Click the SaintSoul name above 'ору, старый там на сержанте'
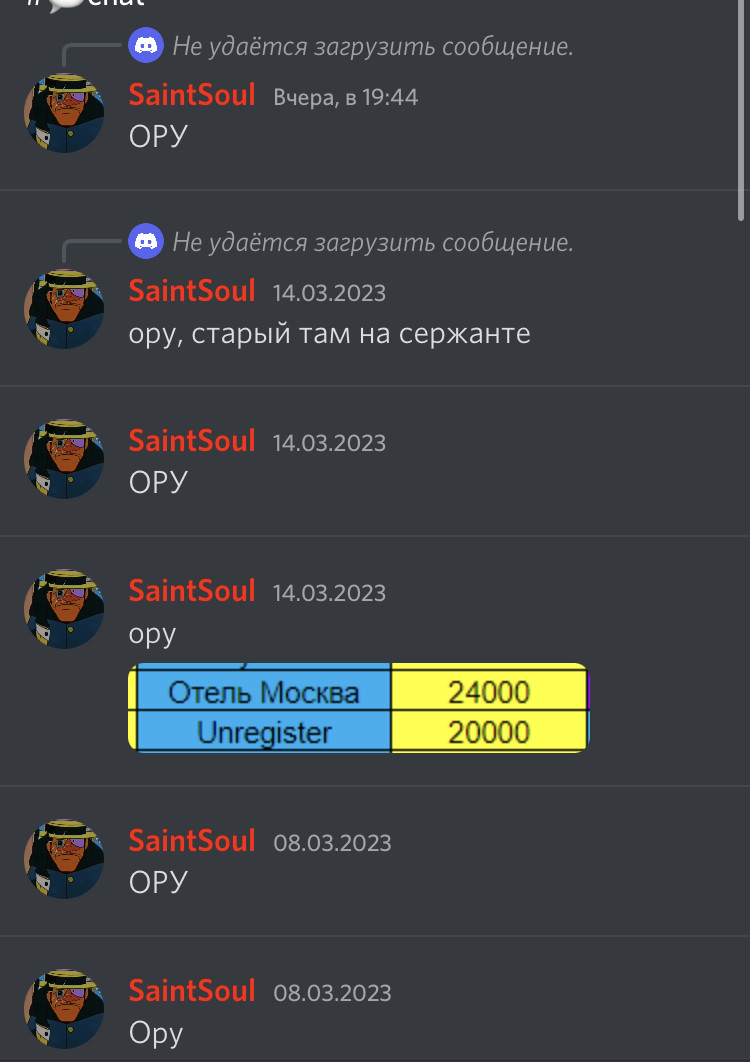Viewport: 750px width, 1062px height. [x=192, y=291]
